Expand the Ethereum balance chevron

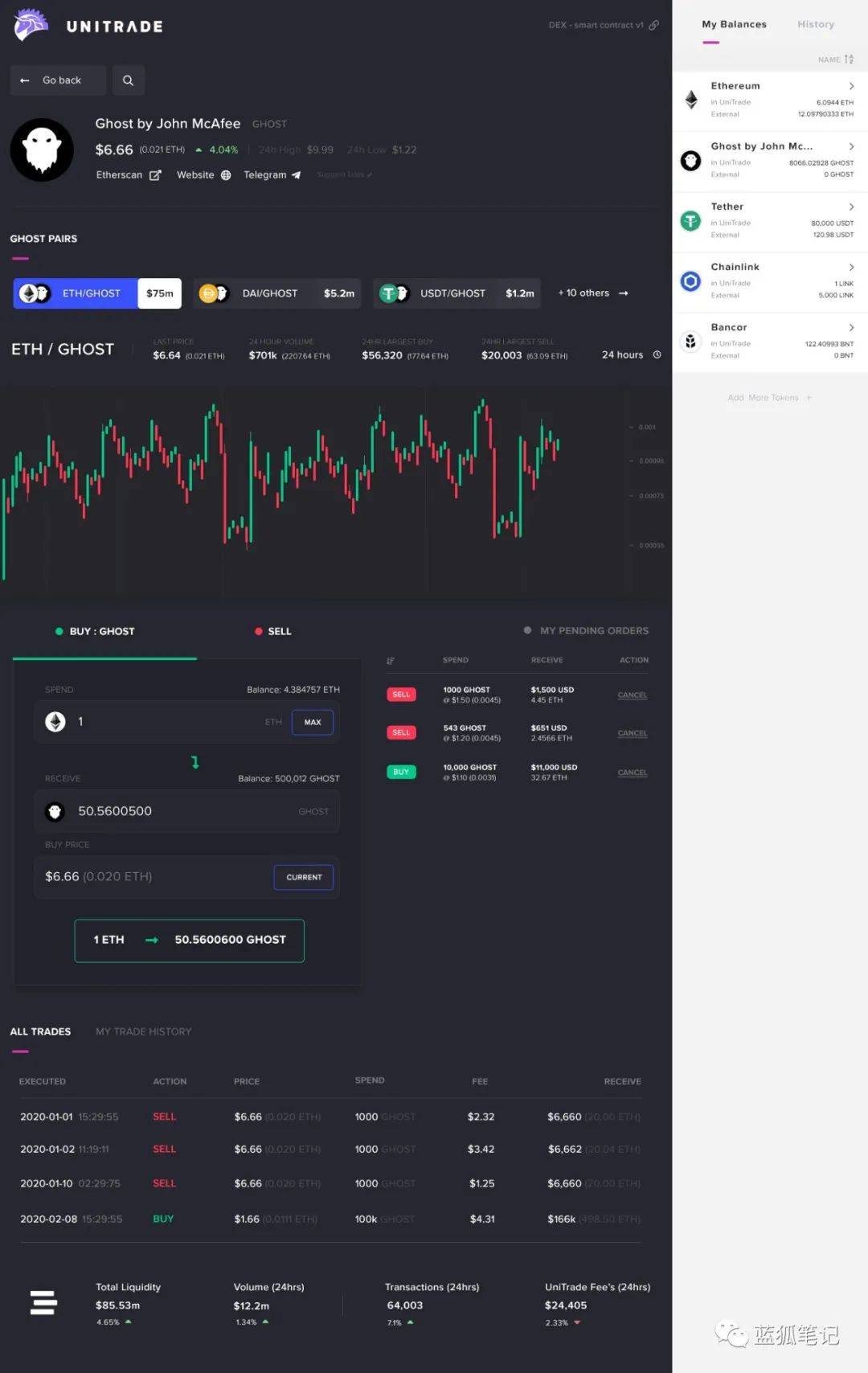pos(852,86)
